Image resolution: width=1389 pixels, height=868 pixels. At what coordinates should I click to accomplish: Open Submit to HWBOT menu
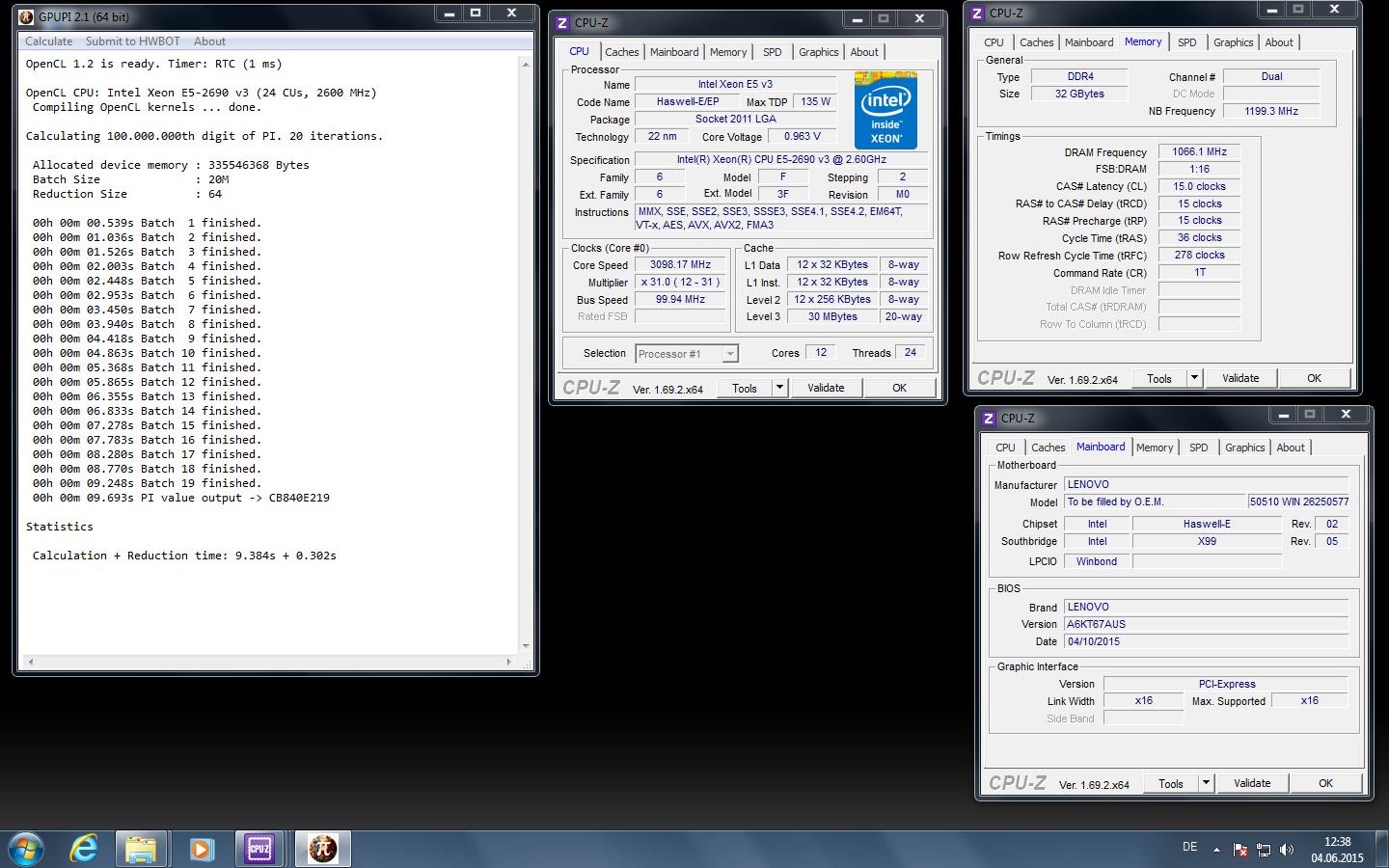[132, 41]
